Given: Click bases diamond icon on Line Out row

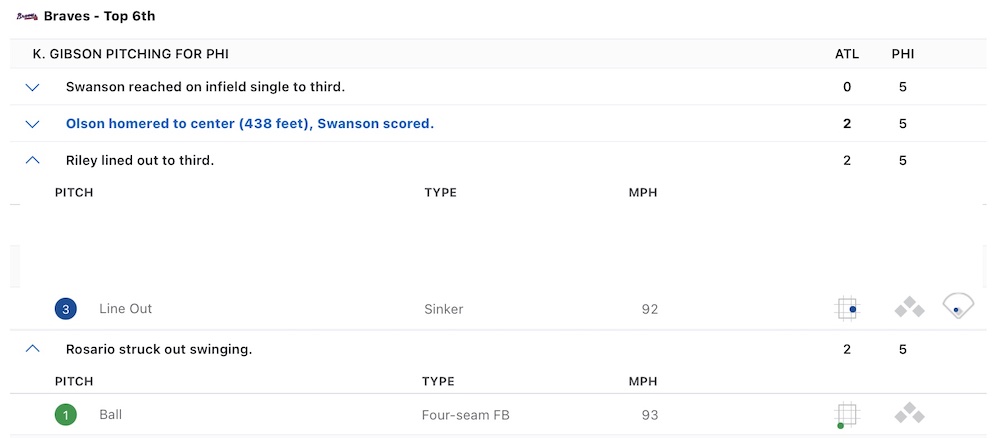Looking at the screenshot, I should click(909, 309).
